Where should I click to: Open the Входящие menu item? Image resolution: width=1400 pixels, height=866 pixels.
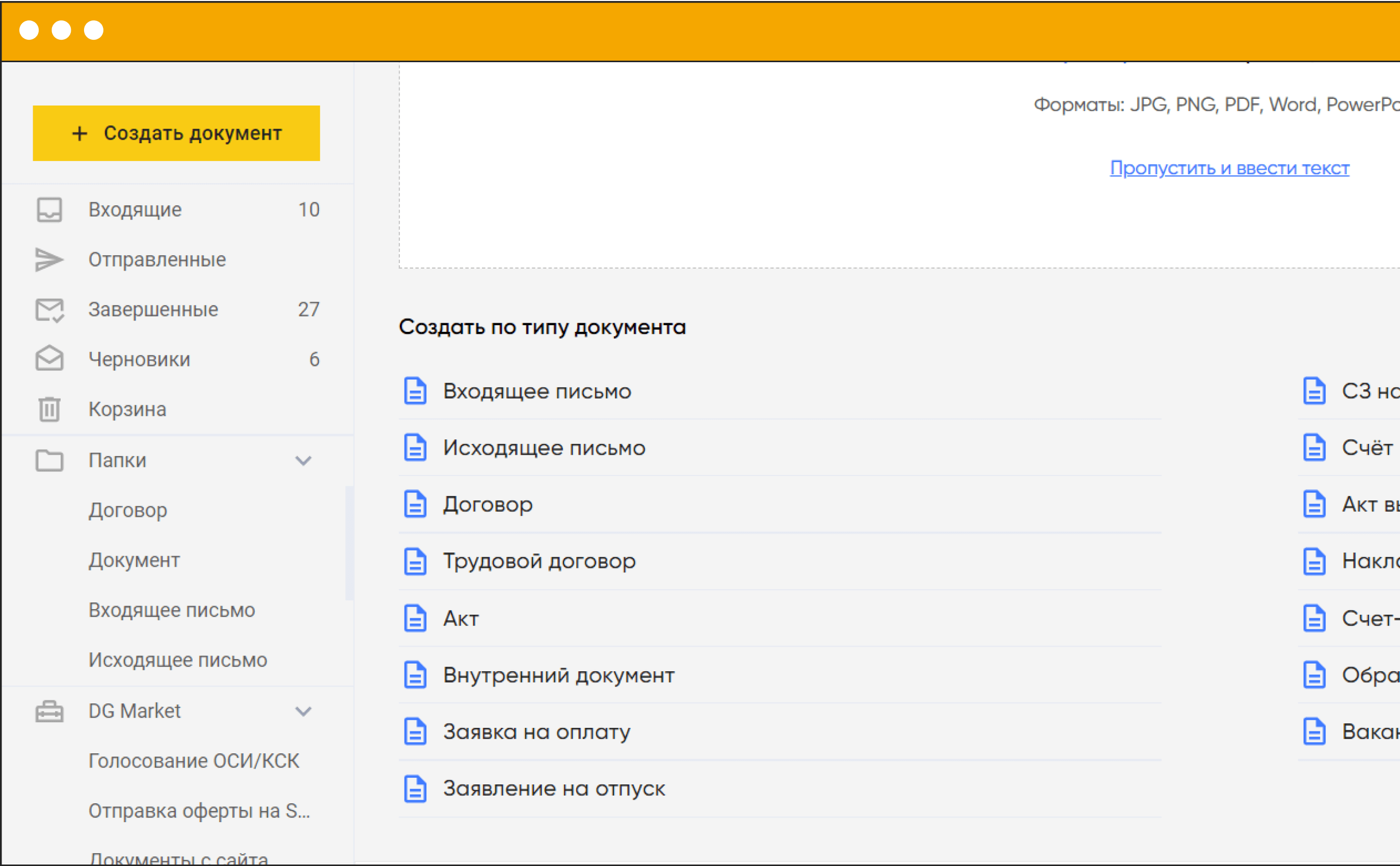[x=135, y=209]
